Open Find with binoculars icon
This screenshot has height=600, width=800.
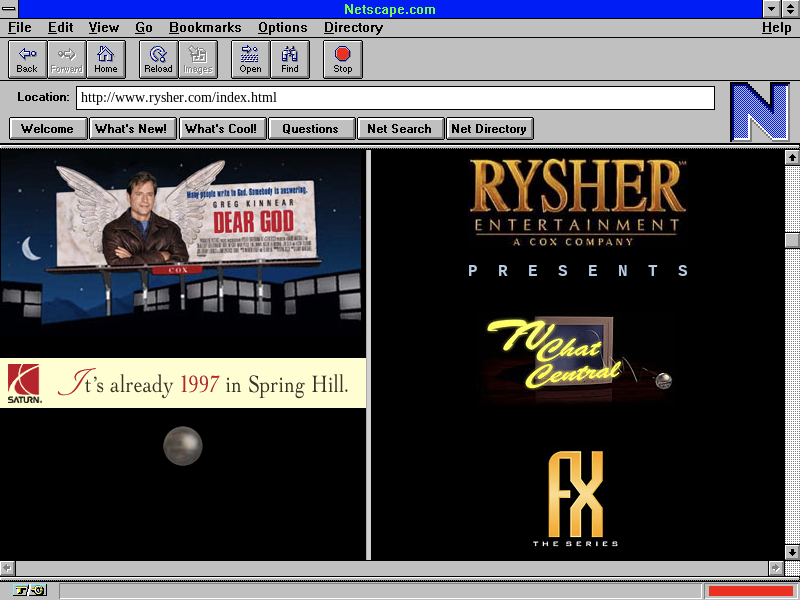point(290,59)
